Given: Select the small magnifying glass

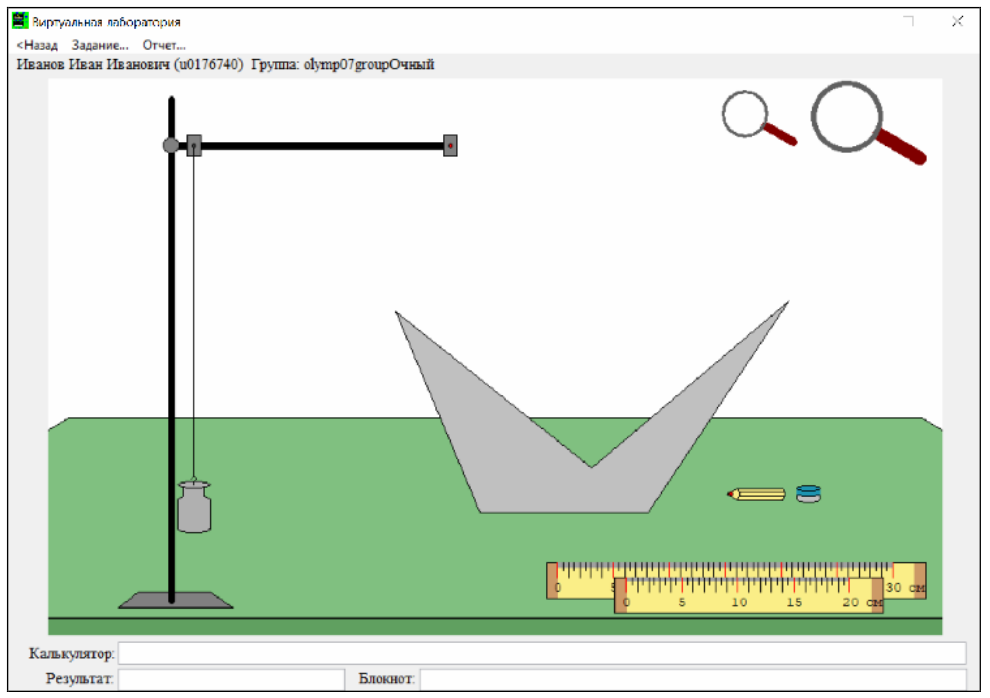Looking at the screenshot, I should click(x=758, y=118).
